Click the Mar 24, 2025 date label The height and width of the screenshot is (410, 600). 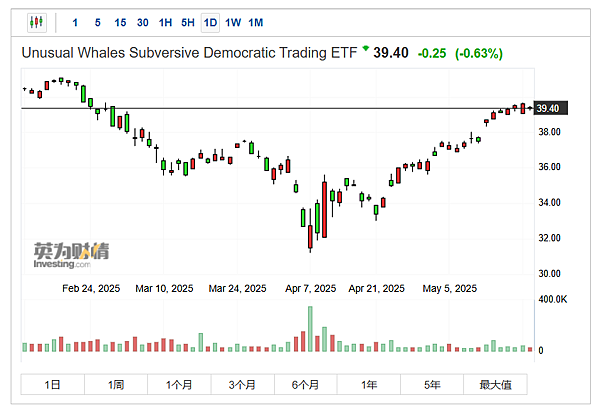click(237, 289)
